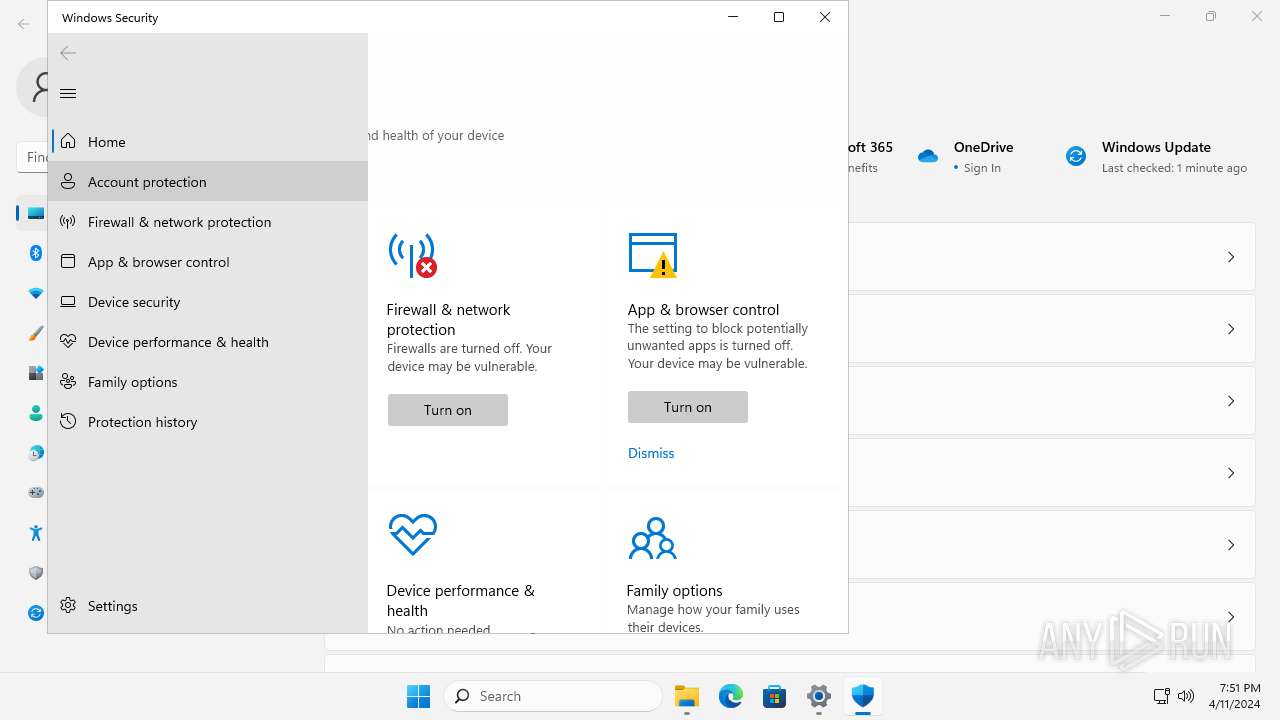Open File Explorer from taskbar

pos(686,696)
